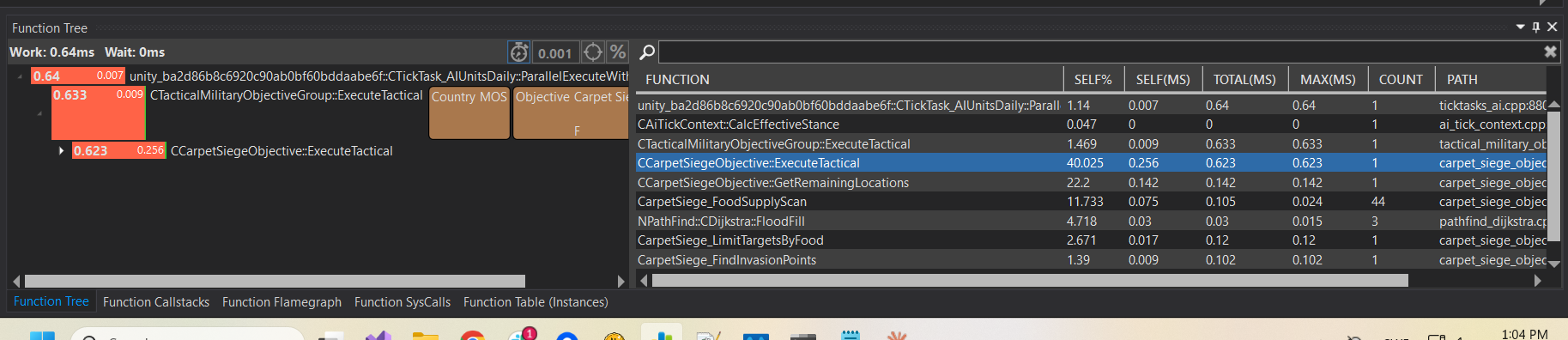This screenshot has width=1568, height=340.
Task: Click the 0.623 red timing bar
Action: pyautogui.click(x=118, y=150)
